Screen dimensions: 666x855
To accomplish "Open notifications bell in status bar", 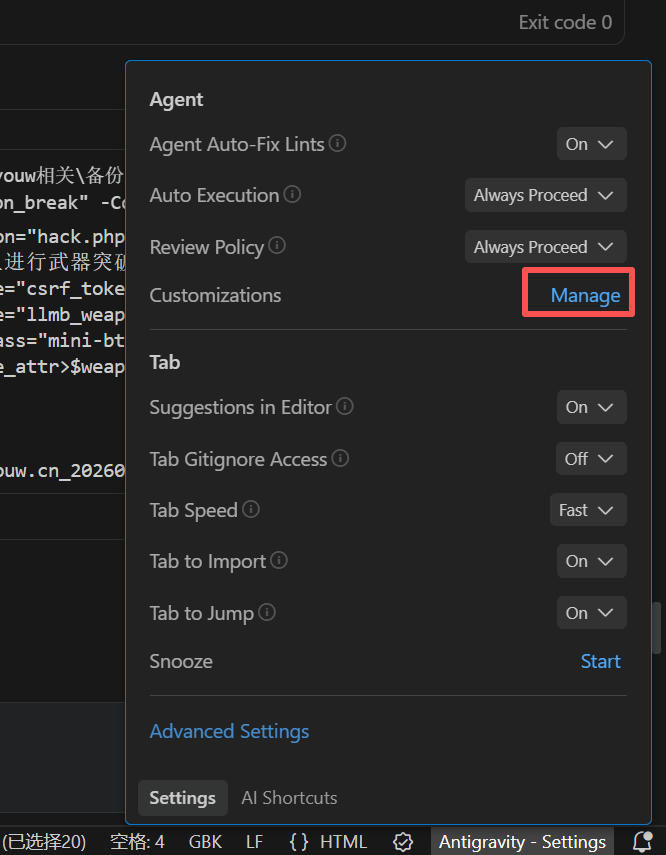I will [643, 841].
